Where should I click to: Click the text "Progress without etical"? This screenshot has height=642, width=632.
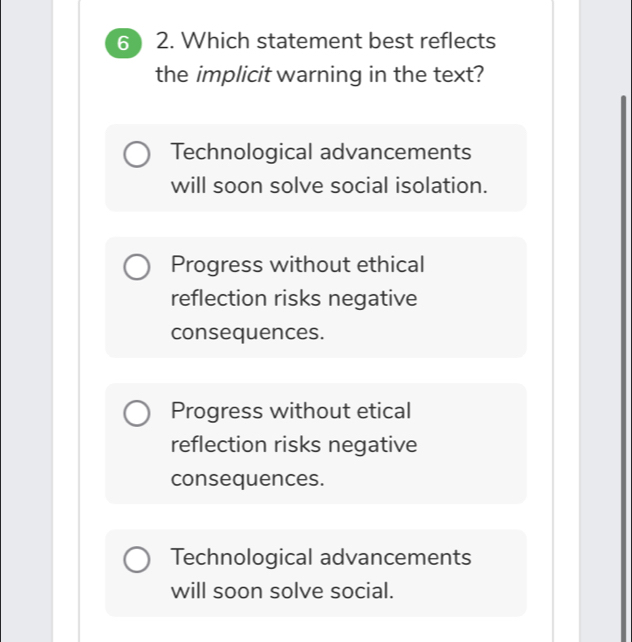(291, 411)
